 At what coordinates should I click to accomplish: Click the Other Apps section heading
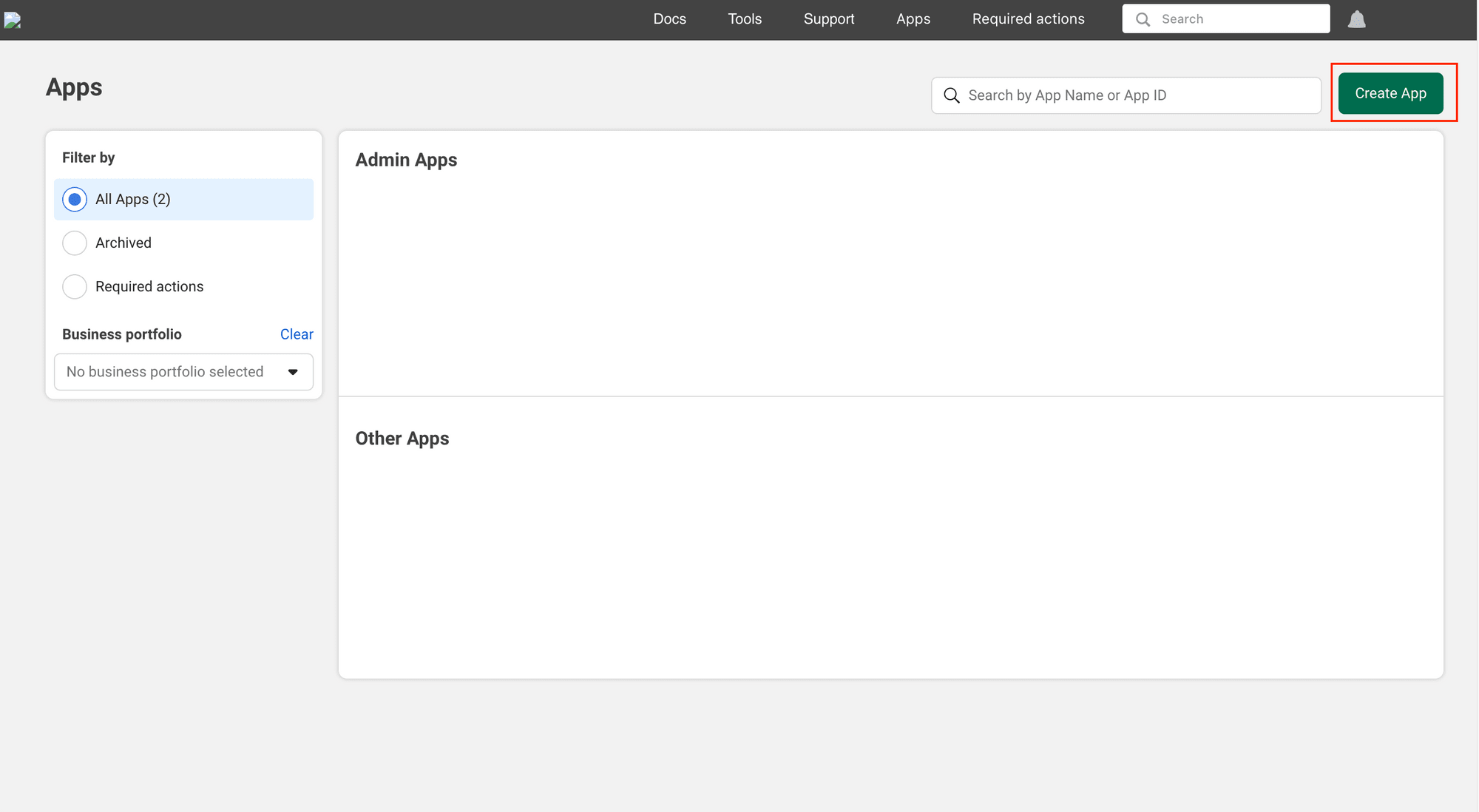pyautogui.click(x=402, y=438)
